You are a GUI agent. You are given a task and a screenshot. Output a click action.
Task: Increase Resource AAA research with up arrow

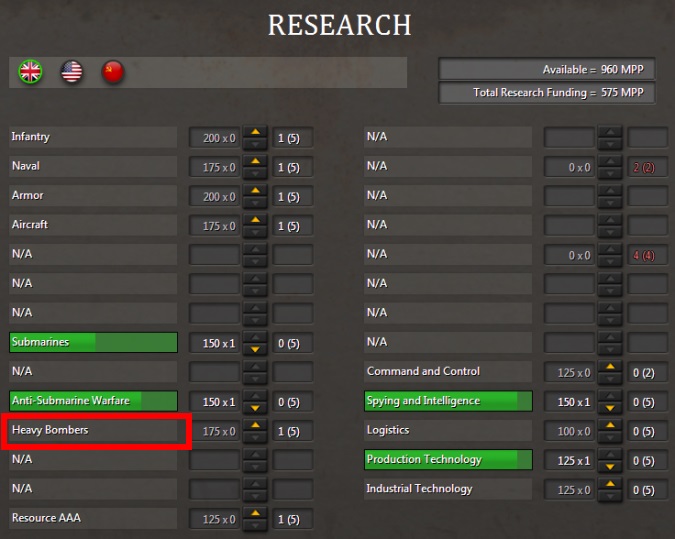coord(255,513)
